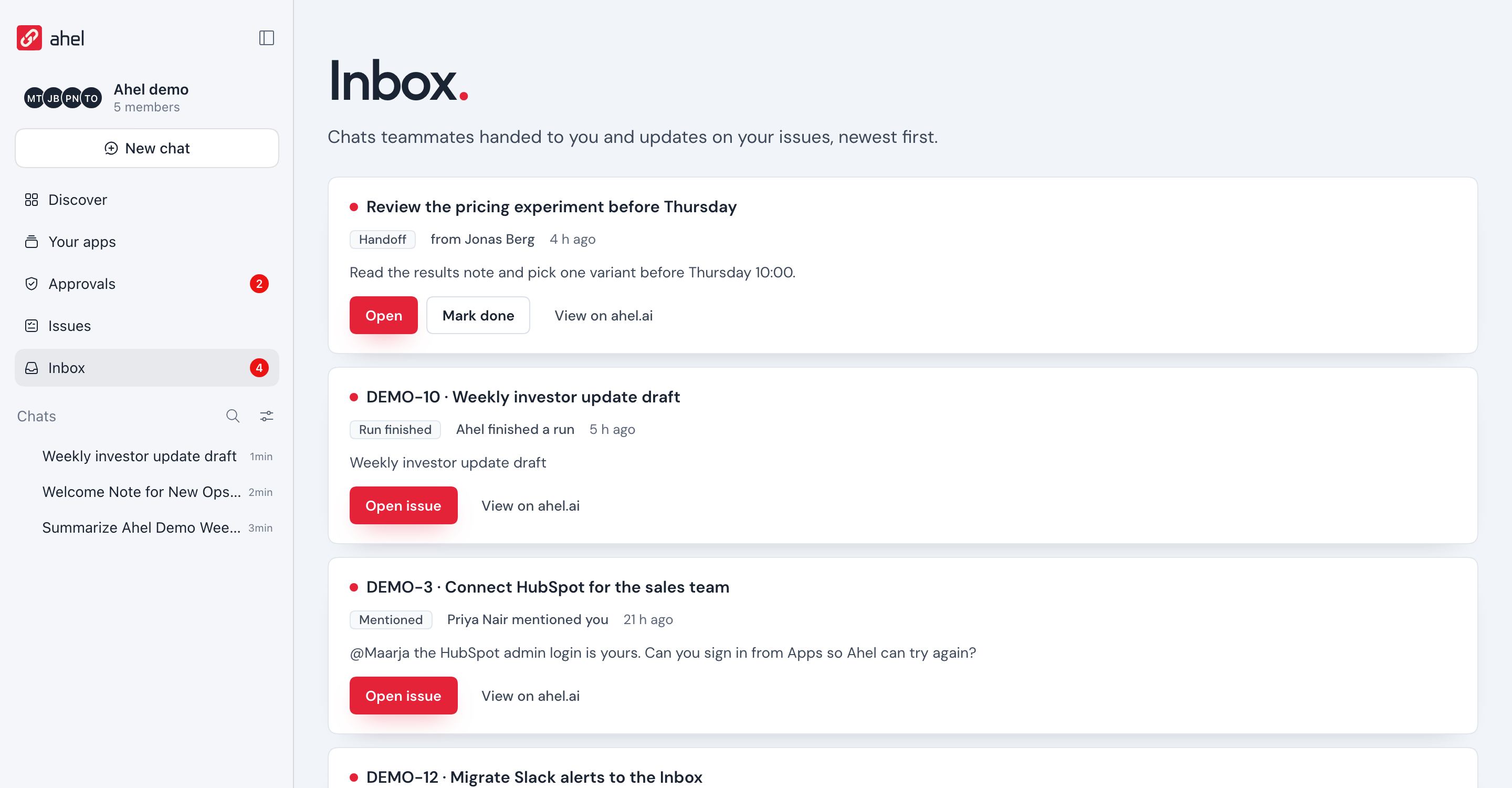Viewport: 1512px width, 788px height.
Task: Select the Inbox menu item
Action: click(147, 368)
